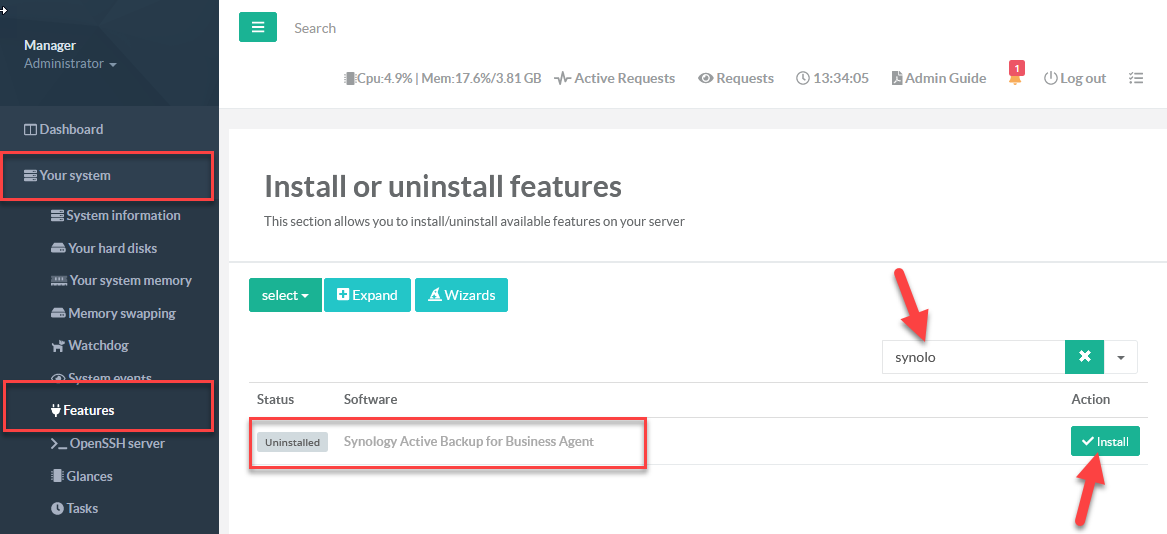Open the Admin Guide PDF link

[x=938, y=78]
